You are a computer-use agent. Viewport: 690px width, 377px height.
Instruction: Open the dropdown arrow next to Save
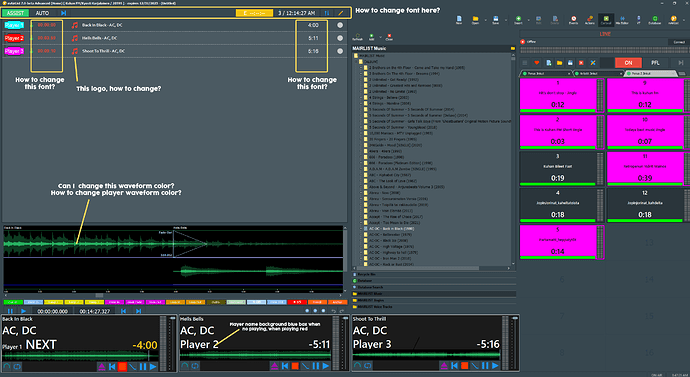coord(506,20)
